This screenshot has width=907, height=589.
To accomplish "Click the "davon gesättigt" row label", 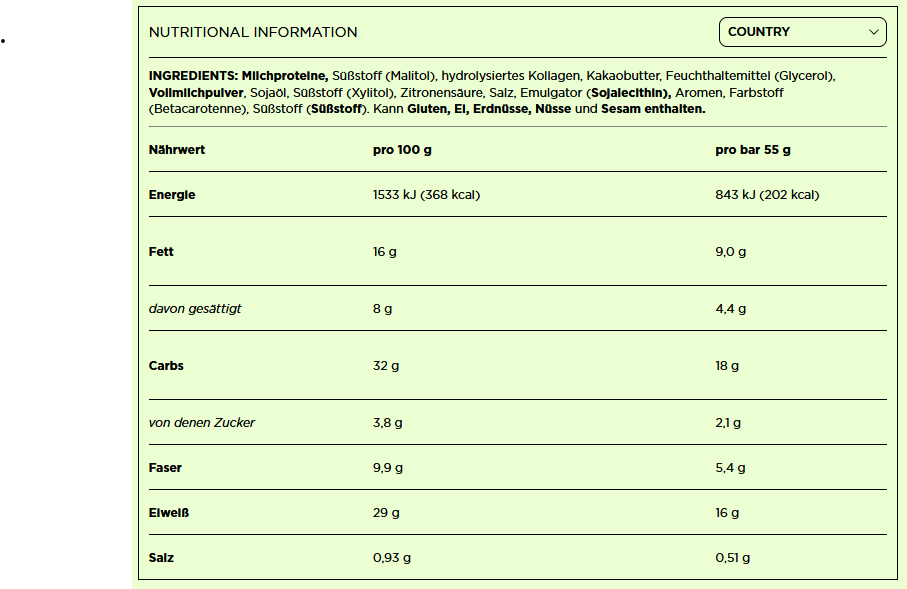I will [x=195, y=309].
